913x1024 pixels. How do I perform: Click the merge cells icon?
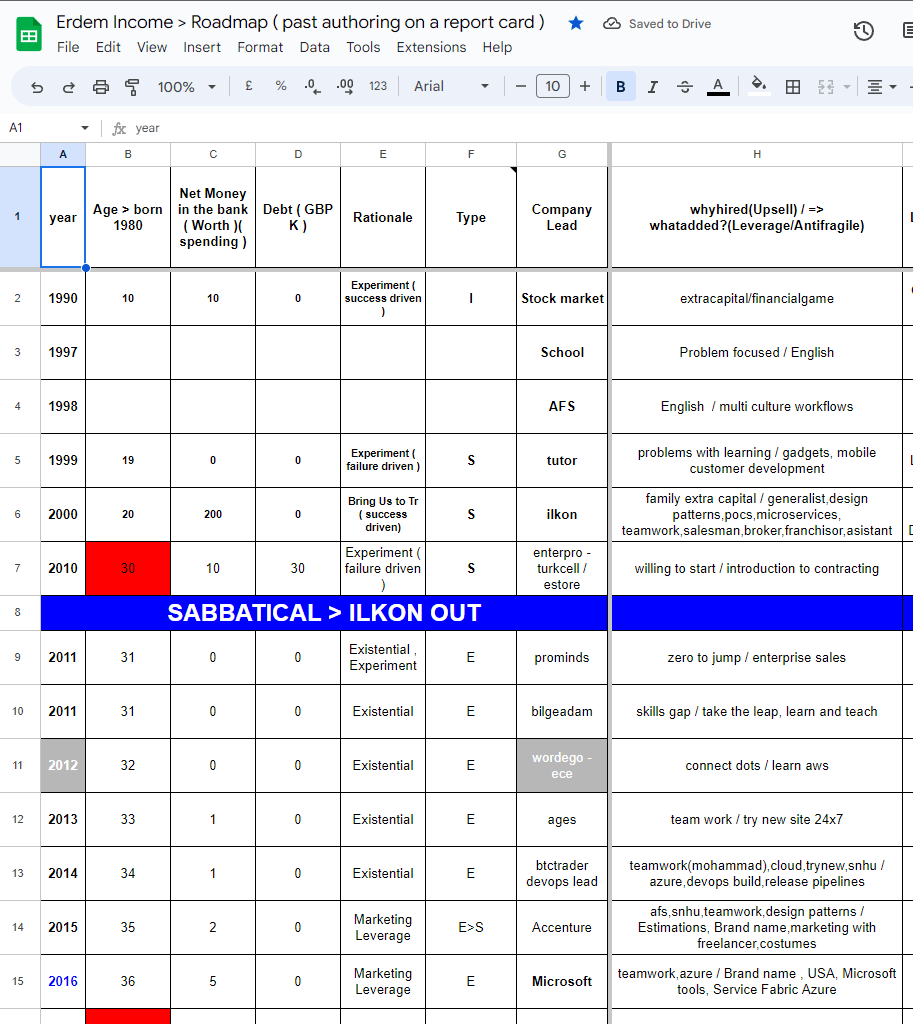coord(825,86)
